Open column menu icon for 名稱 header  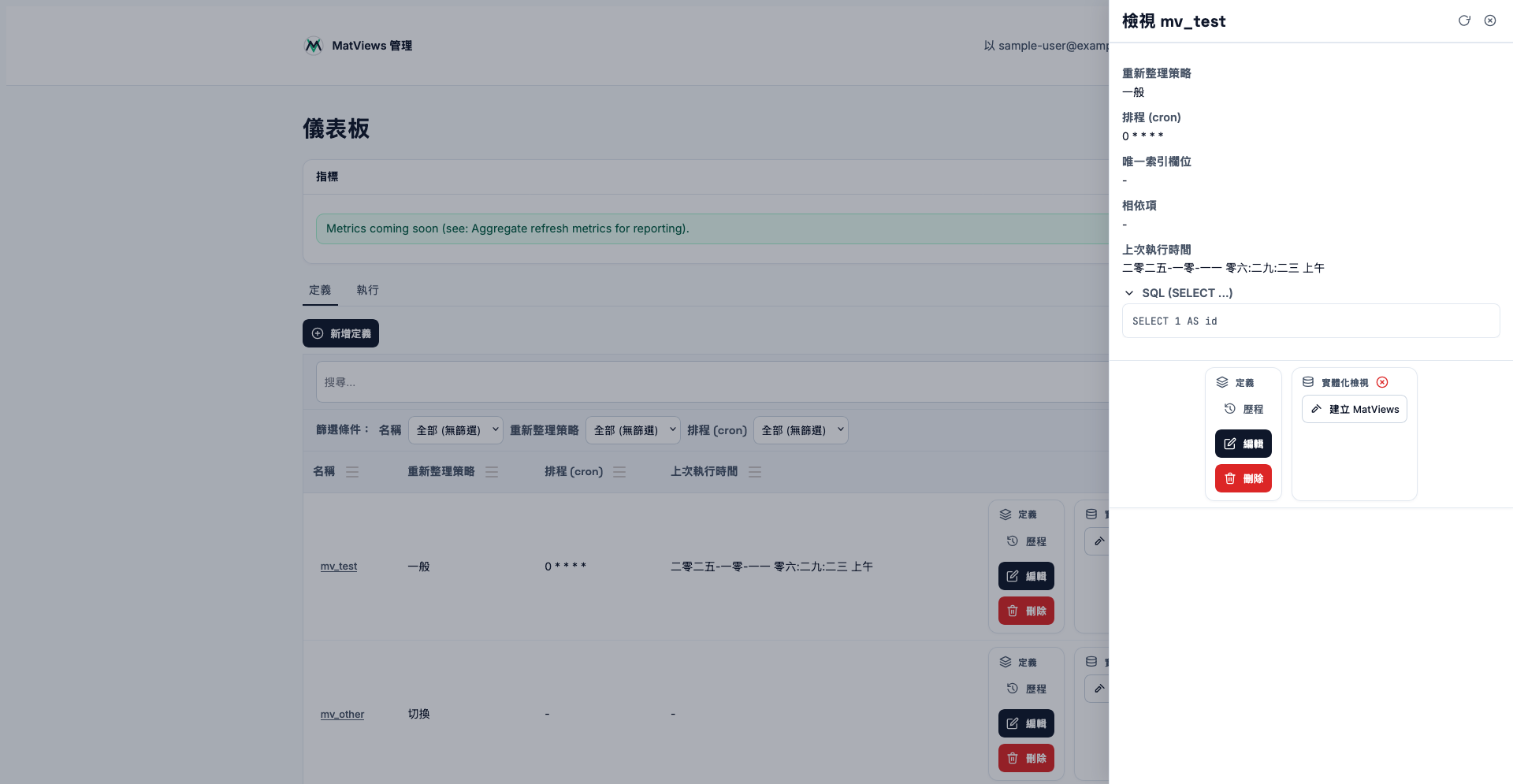[x=352, y=472]
